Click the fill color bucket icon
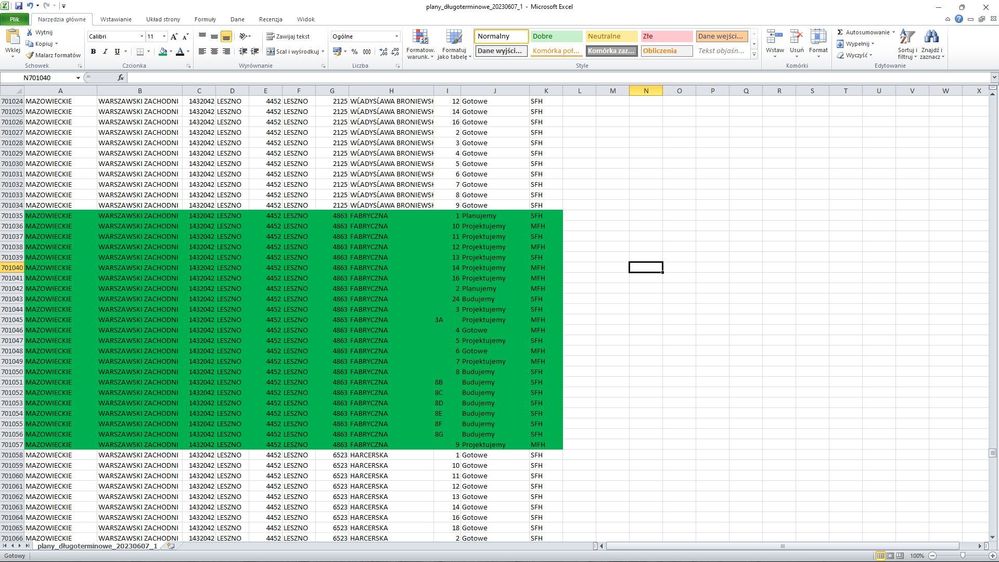This screenshot has height=562, width=999. (164, 52)
